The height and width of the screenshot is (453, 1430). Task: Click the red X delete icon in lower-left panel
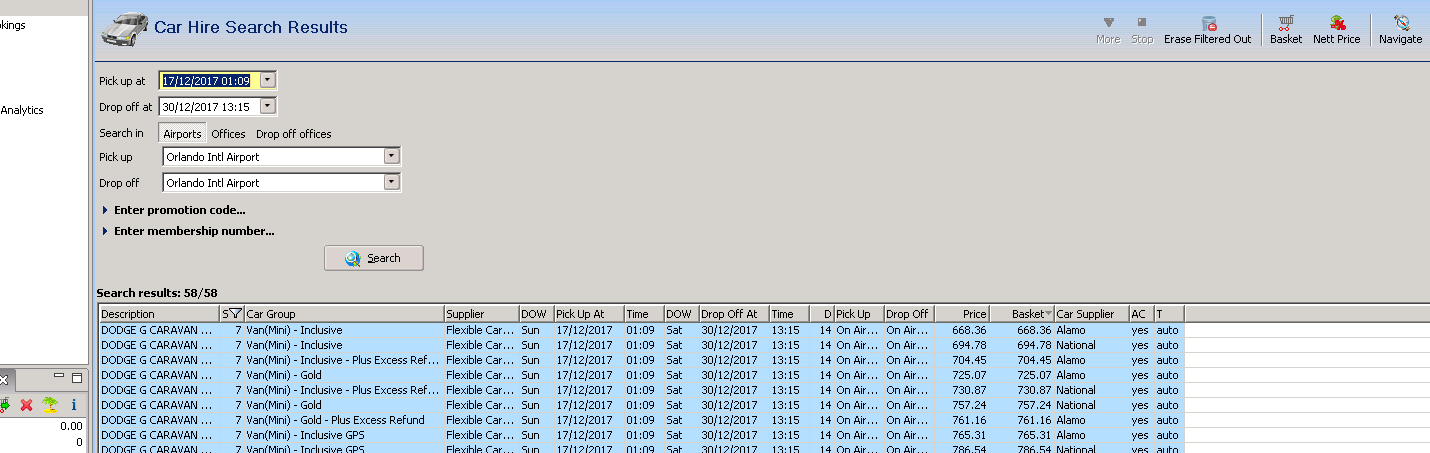coord(27,405)
